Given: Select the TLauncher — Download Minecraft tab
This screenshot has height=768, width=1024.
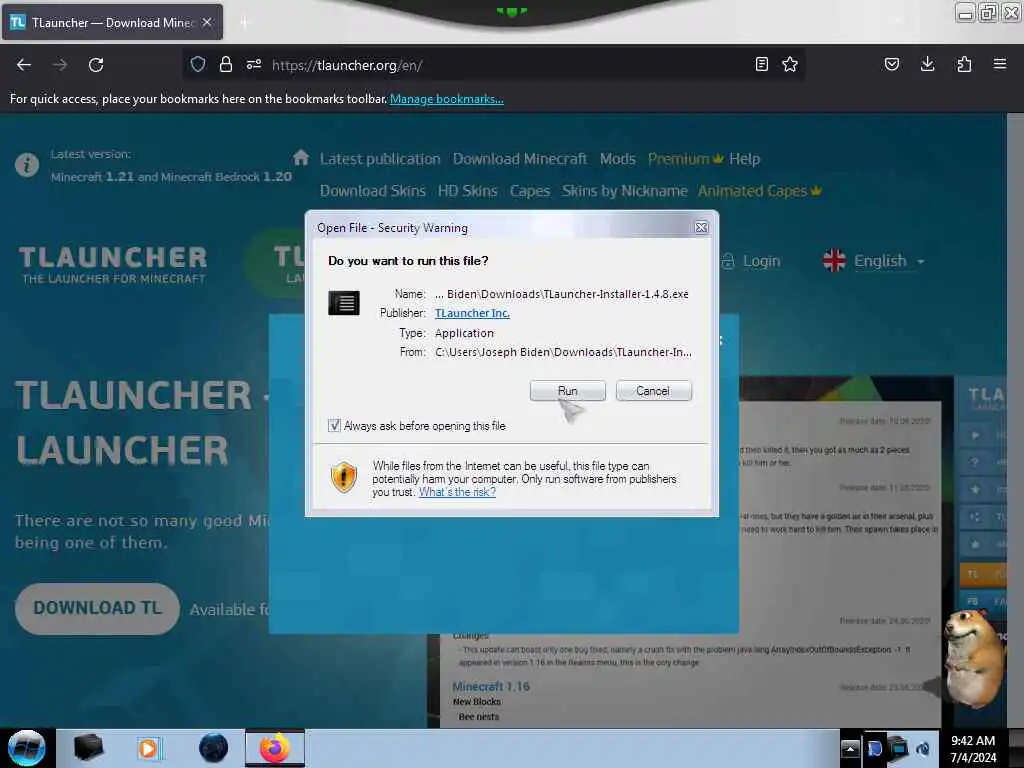Looking at the screenshot, I should [x=112, y=22].
